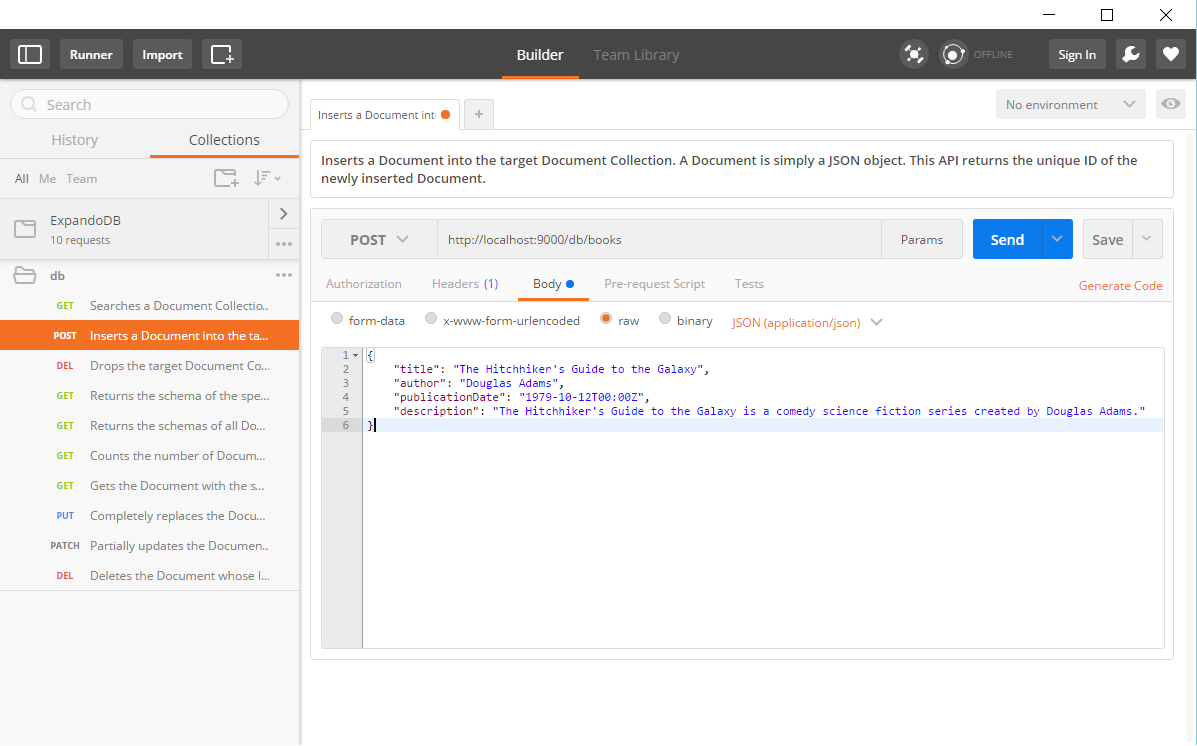The image size is (1197, 746).
Task: Select the Inserts a Document request tab
Action: [384, 115]
